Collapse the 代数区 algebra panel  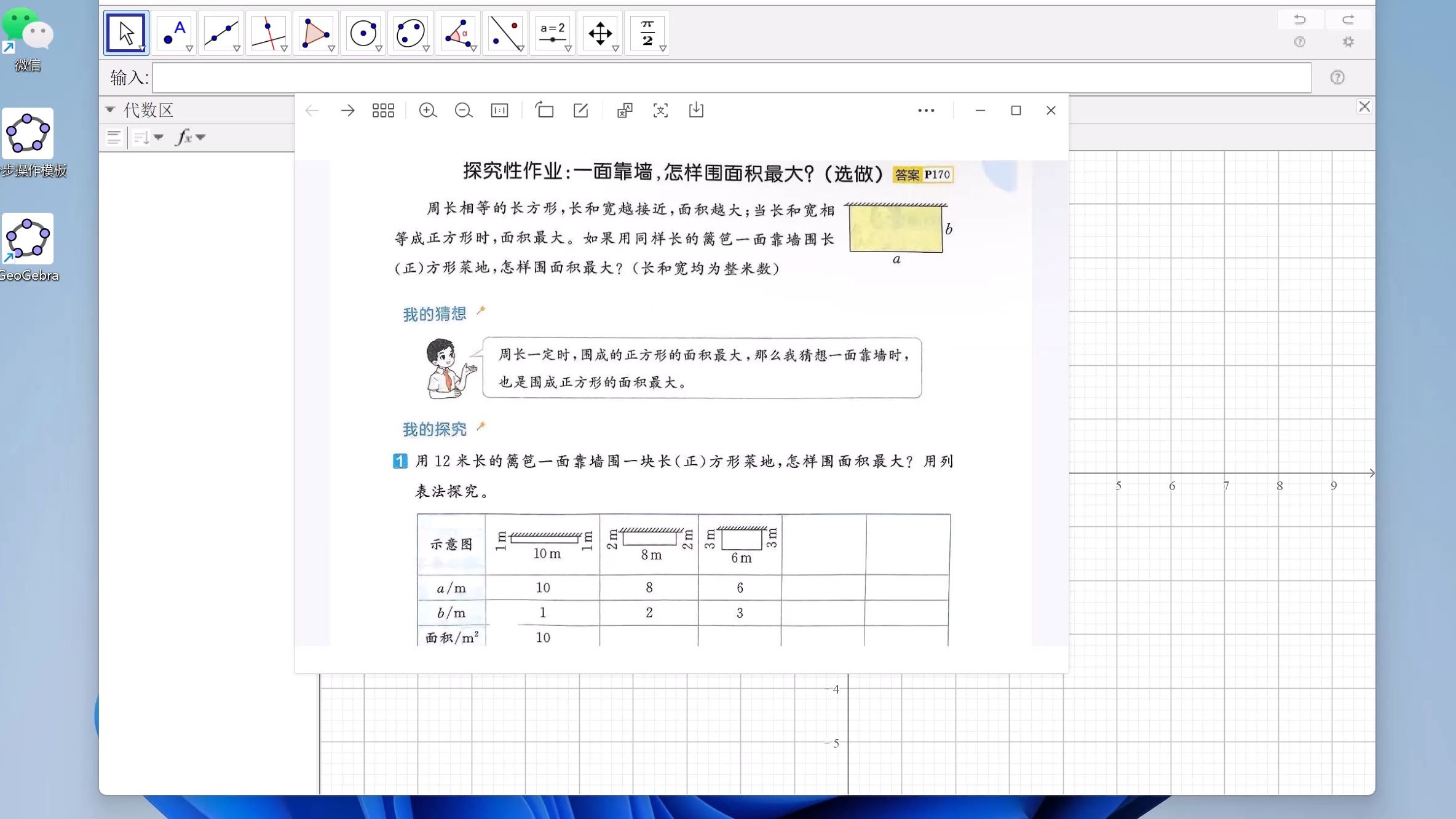109,109
